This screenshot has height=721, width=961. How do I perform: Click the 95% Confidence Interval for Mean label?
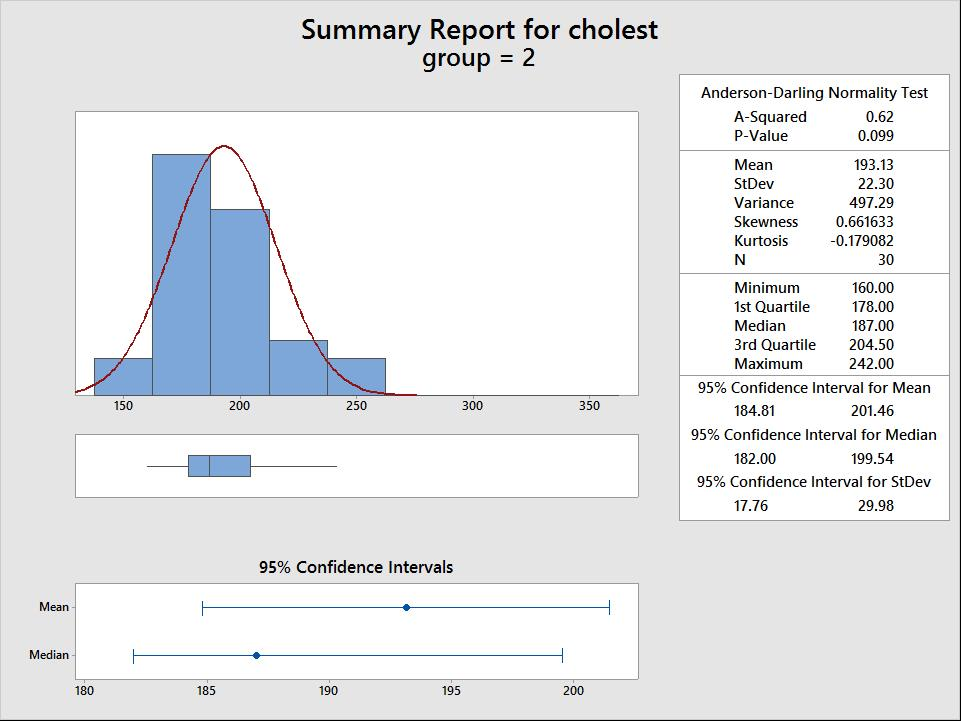(x=812, y=387)
